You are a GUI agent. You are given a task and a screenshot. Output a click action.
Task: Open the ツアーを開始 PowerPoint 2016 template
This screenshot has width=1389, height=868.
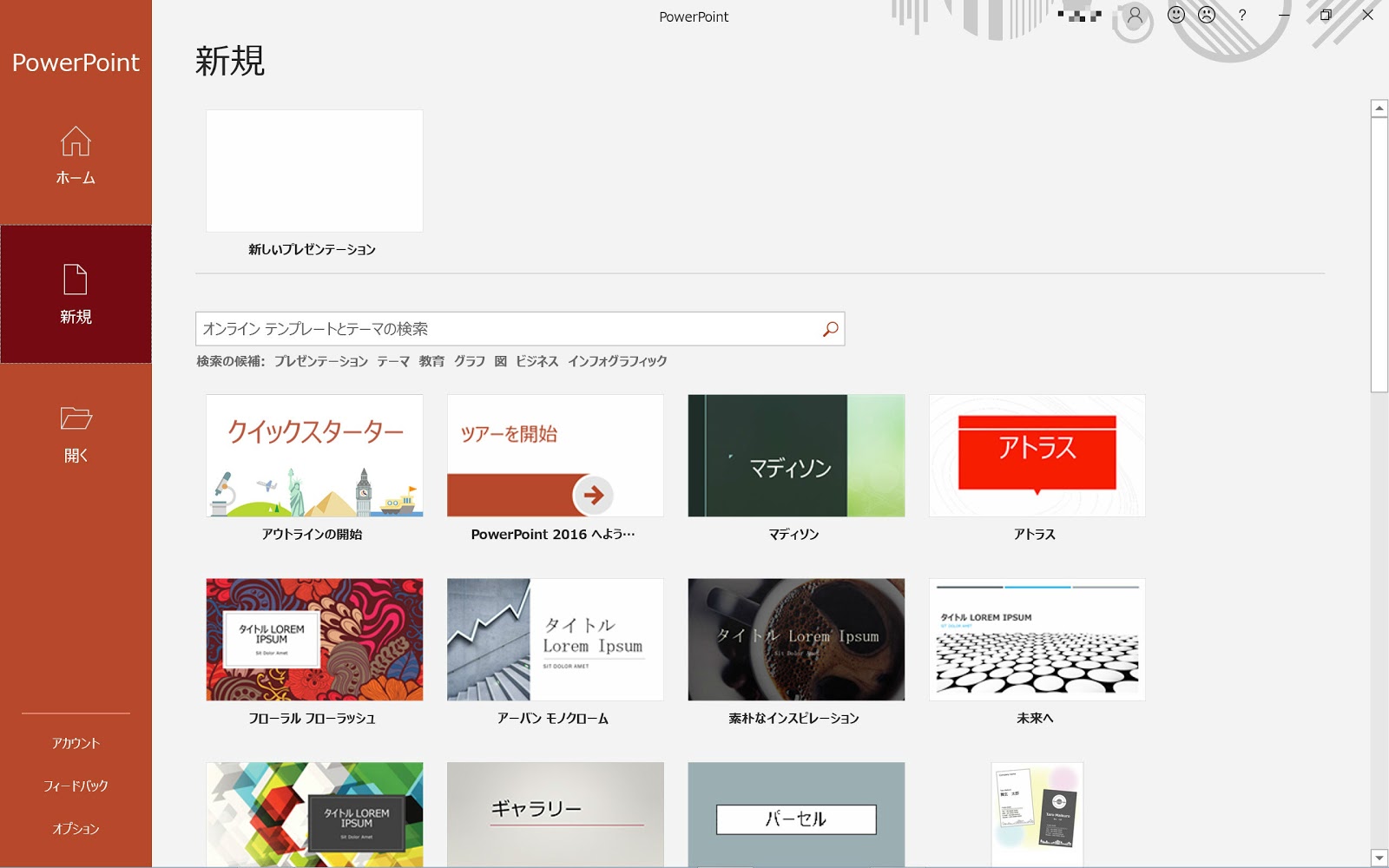pos(556,456)
